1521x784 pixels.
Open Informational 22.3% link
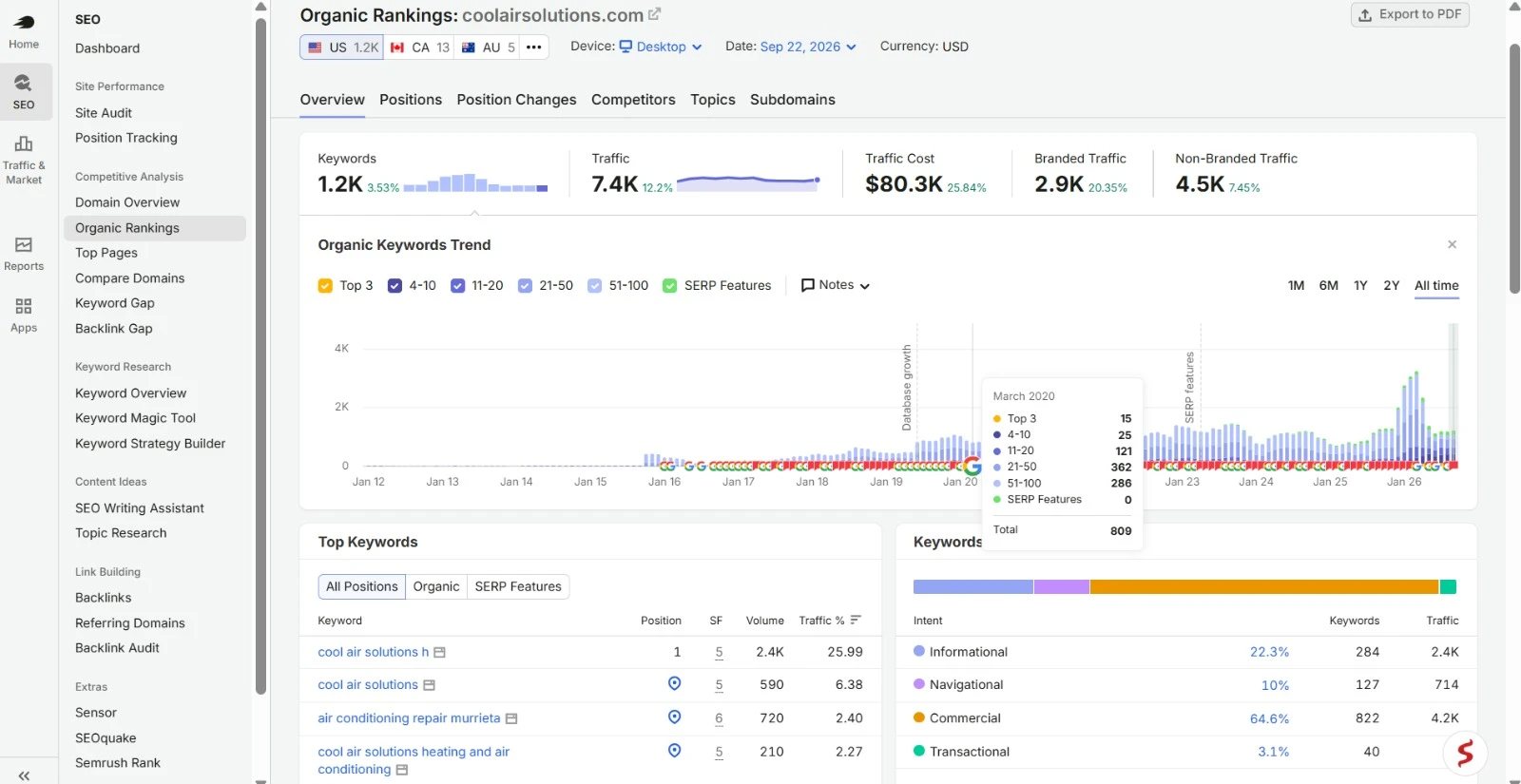[x=1269, y=652]
